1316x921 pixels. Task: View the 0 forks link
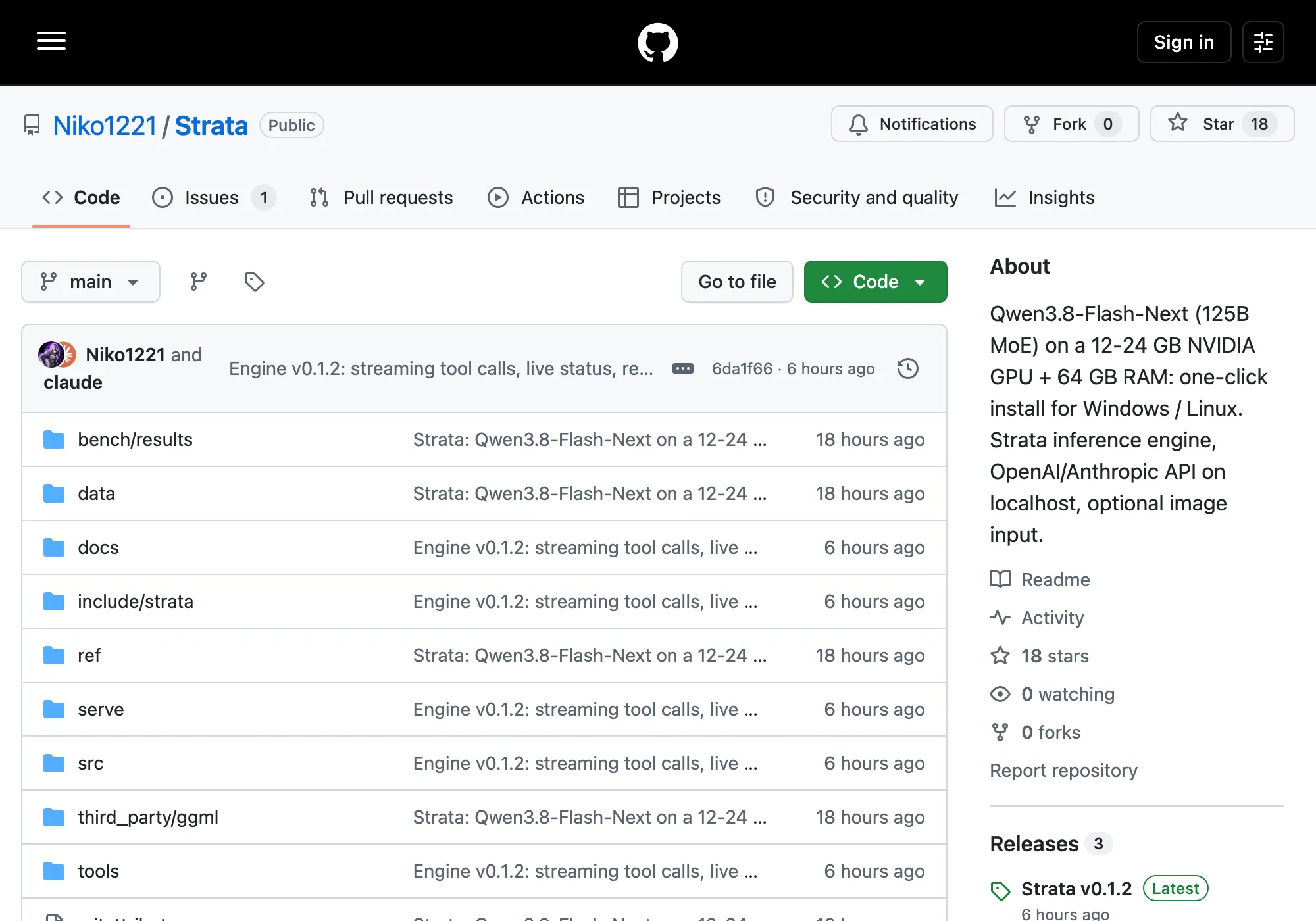coord(1036,732)
